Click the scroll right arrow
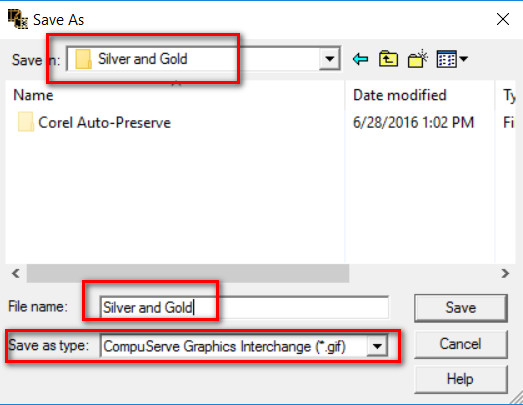The image size is (523, 405). coord(505,273)
